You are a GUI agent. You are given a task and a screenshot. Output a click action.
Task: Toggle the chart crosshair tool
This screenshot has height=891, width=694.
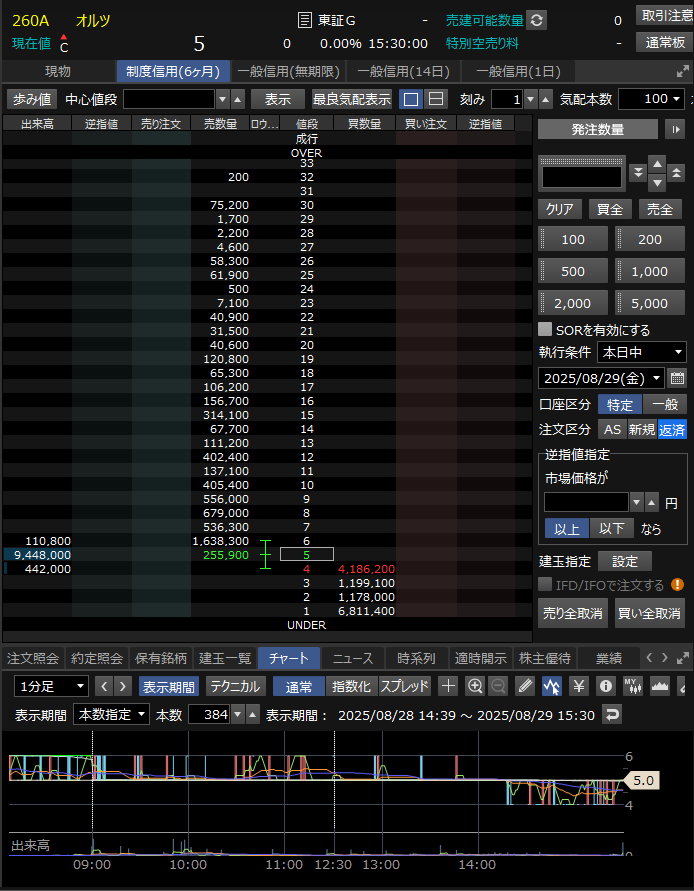coord(448,686)
